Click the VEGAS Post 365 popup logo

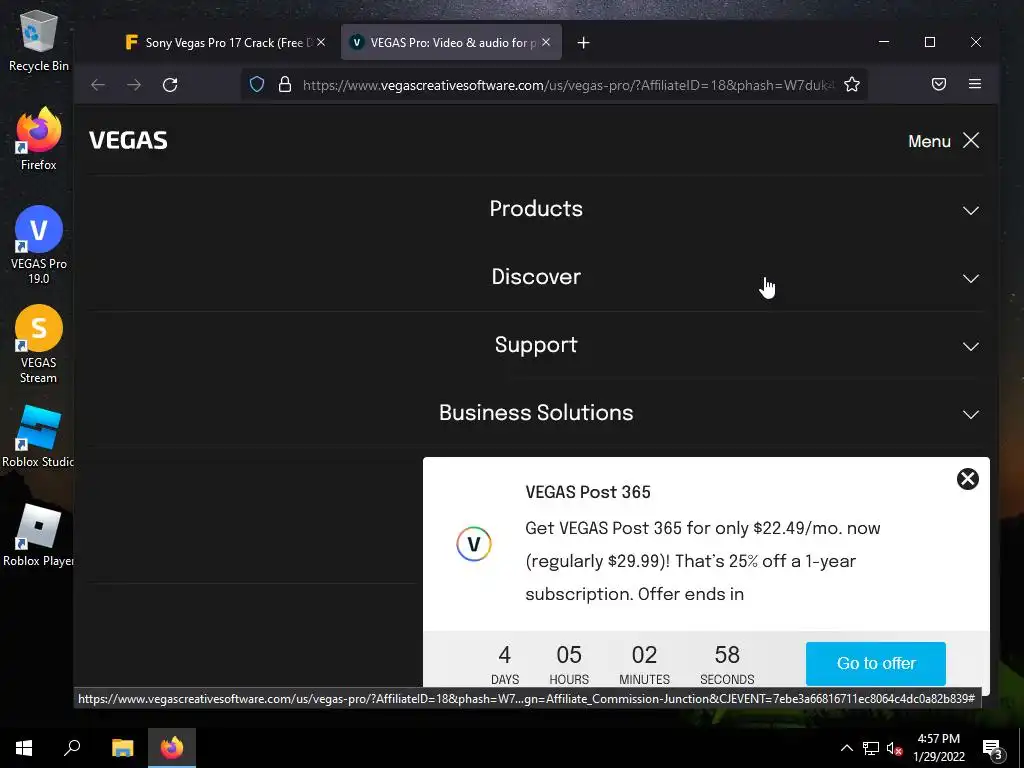[474, 543]
